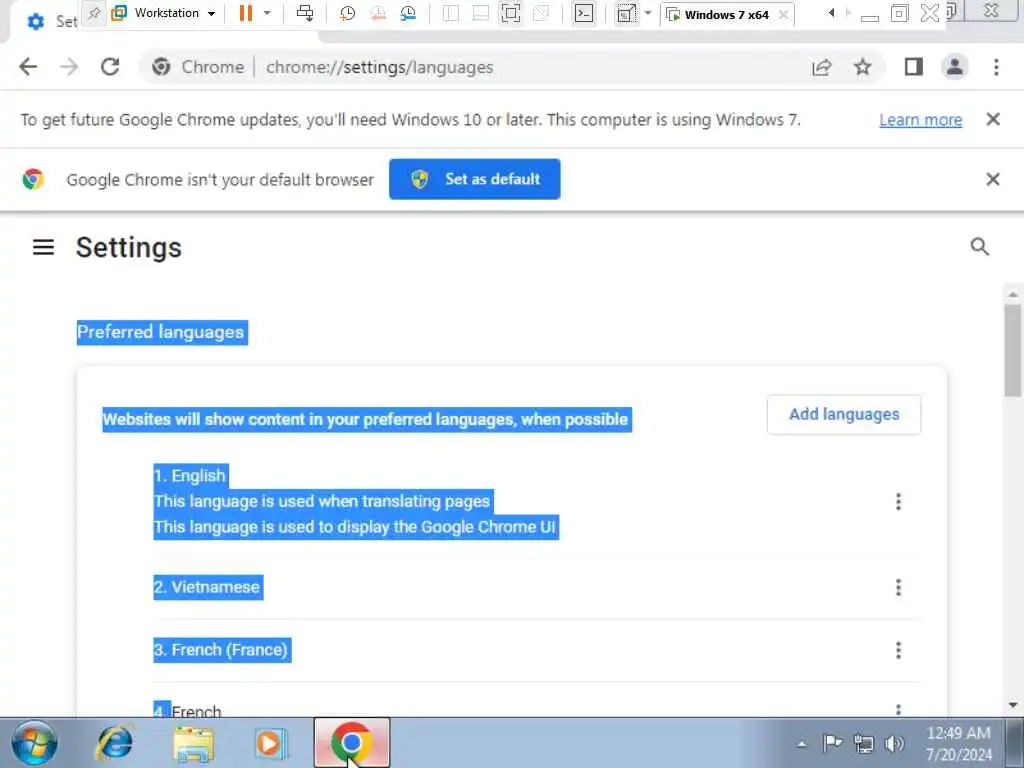This screenshot has height=768, width=1024.
Task: Click the taskbar clock showing 12:49 AM
Action: pyautogui.click(x=958, y=743)
